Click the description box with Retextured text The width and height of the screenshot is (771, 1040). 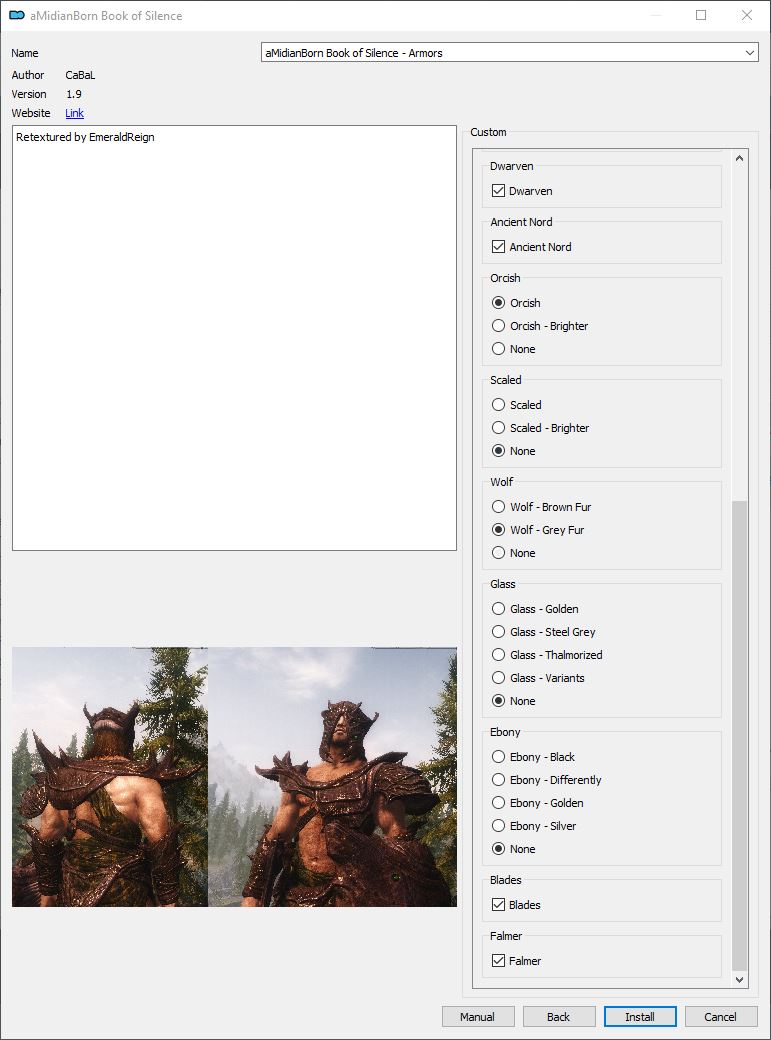(234, 338)
